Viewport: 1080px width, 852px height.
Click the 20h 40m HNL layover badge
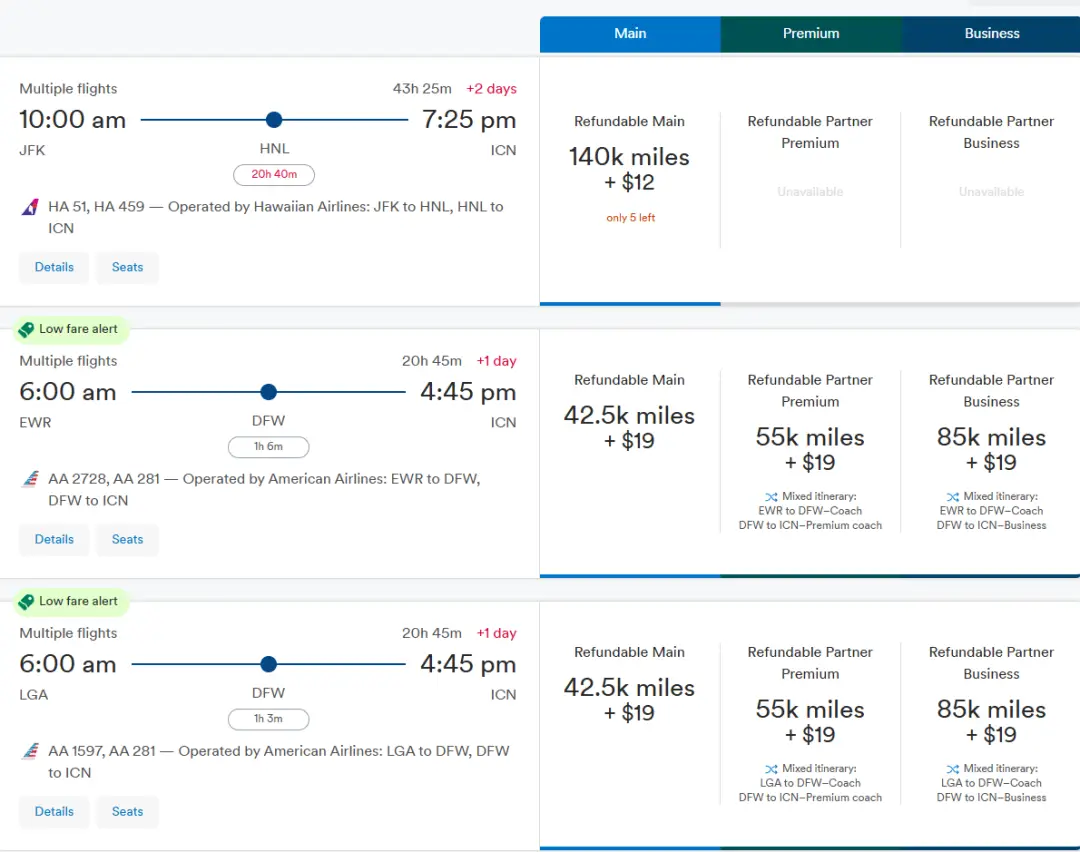[273, 175]
